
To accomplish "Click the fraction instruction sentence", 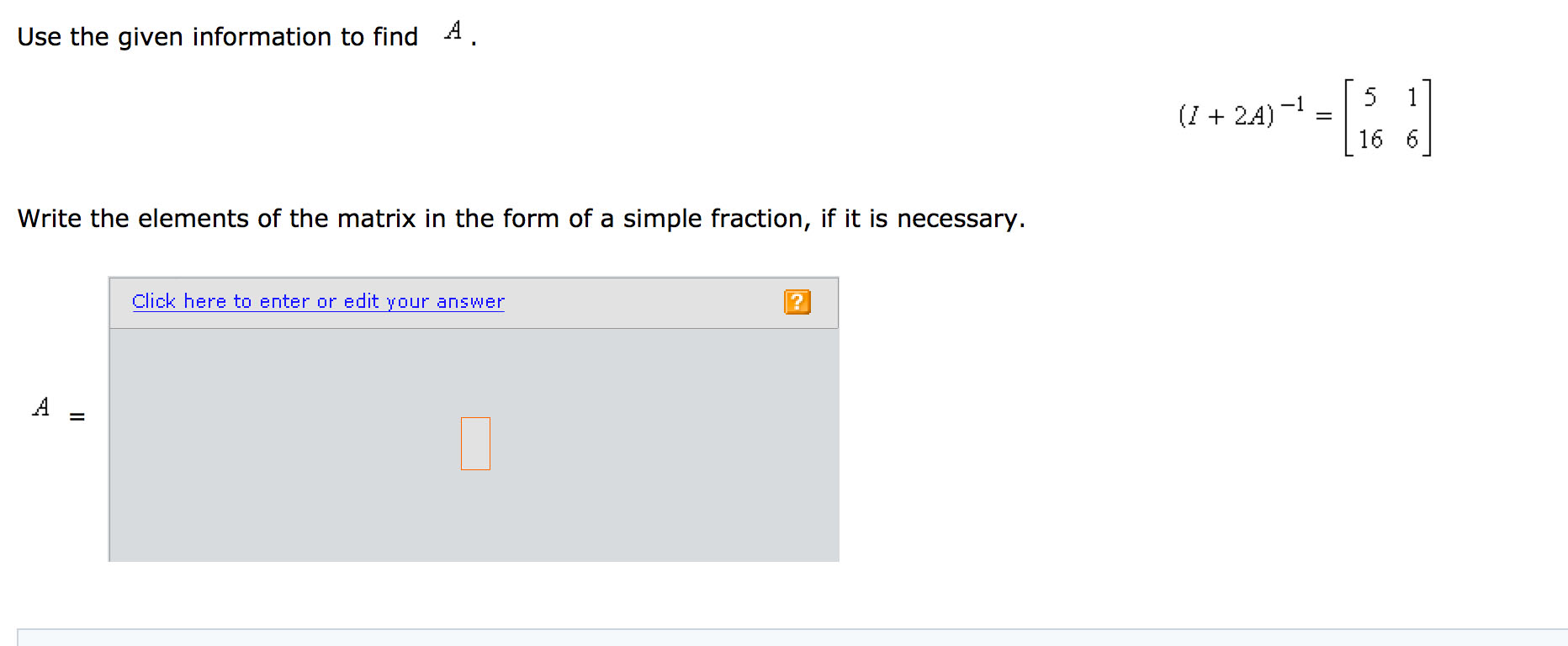I will click(x=522, y=219).
